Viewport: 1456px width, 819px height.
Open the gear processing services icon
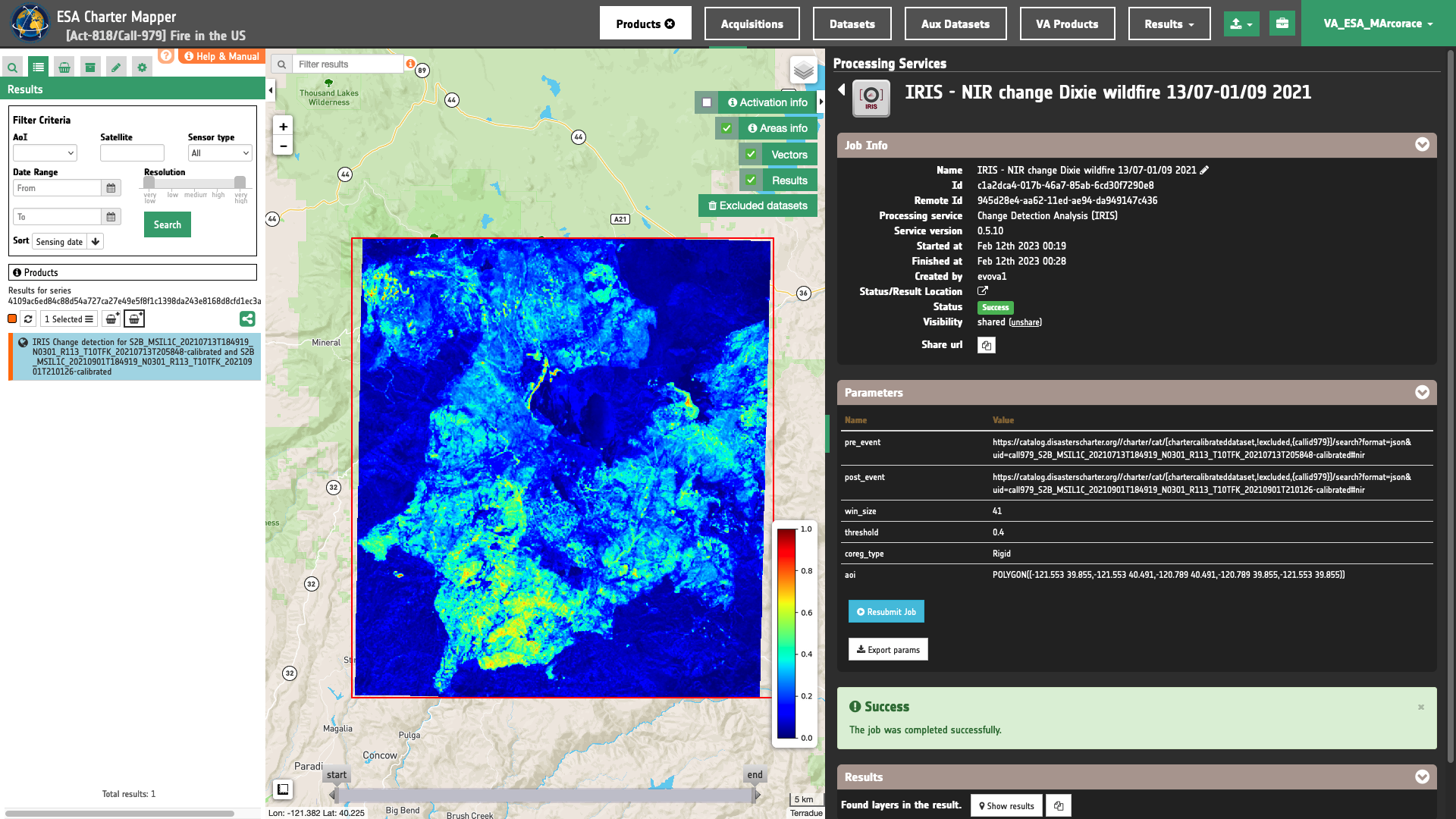tap(142, 67)
